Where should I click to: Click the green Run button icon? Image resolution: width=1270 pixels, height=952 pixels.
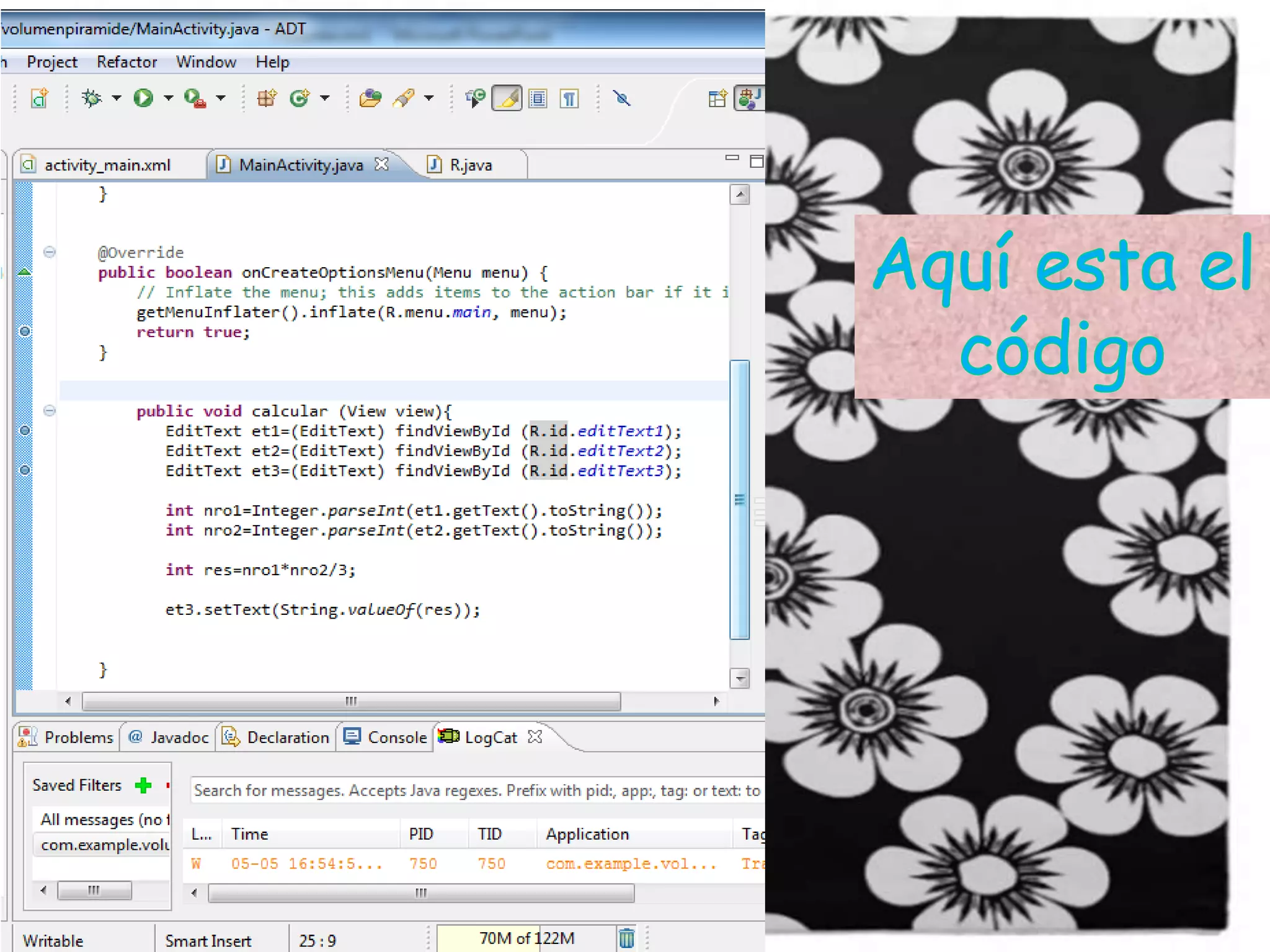pos(143,98)
